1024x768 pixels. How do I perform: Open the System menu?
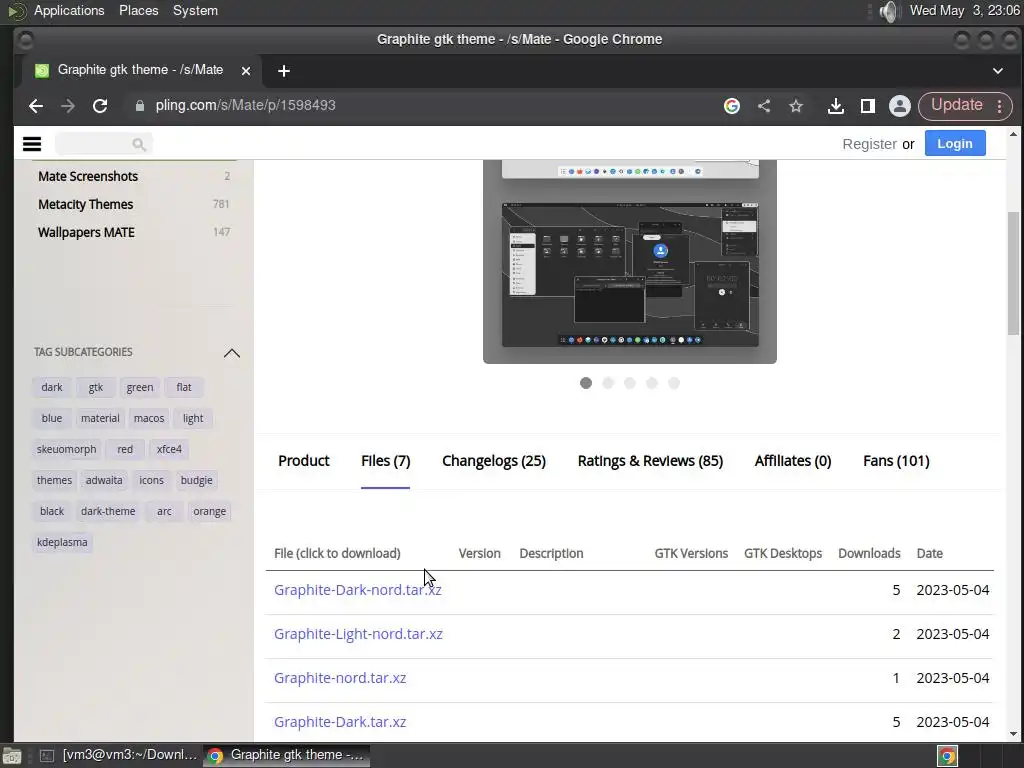click(x=195, y=10)
